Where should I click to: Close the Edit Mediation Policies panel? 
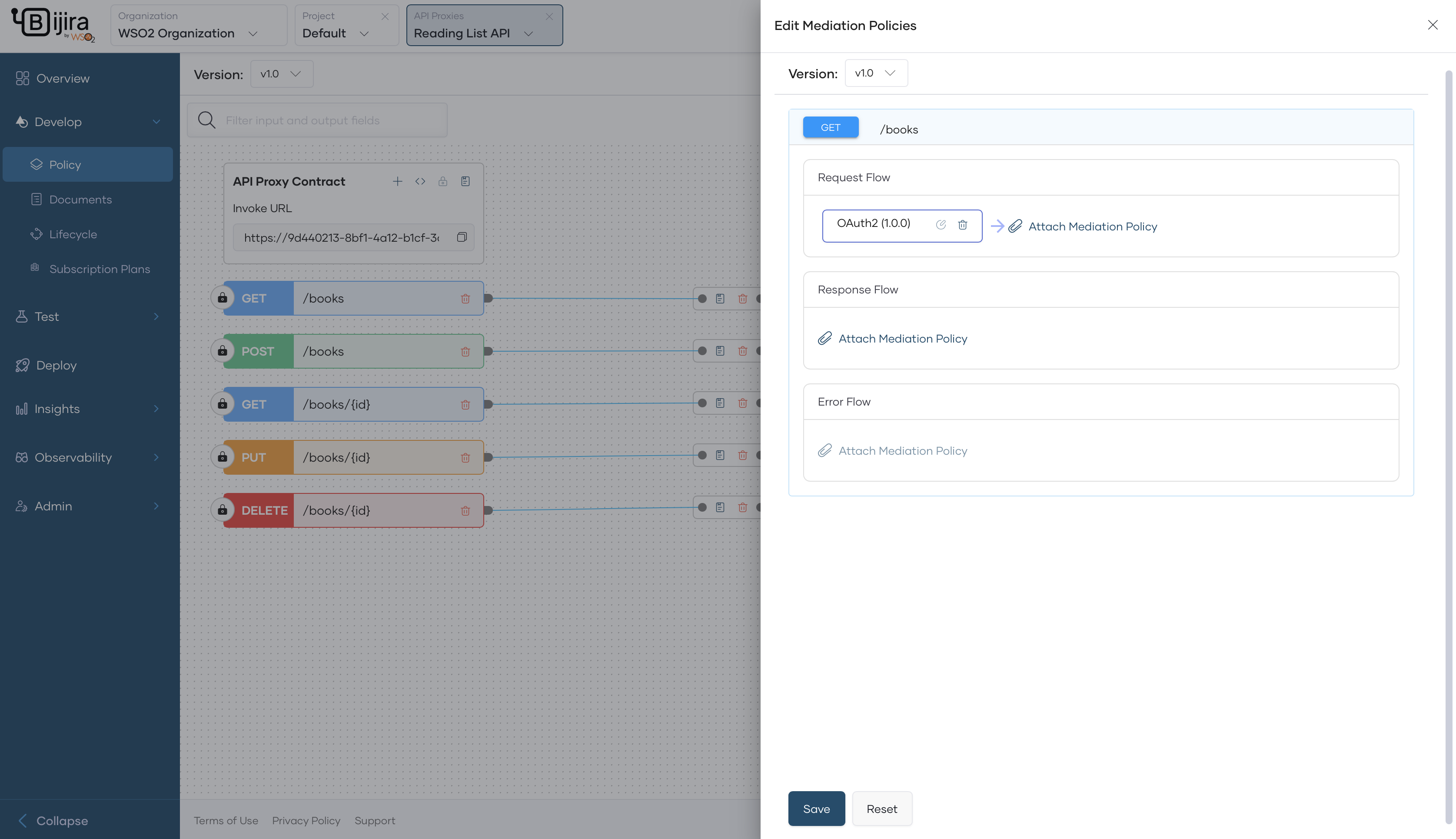pyautogui.click(x=1433, y=25)
